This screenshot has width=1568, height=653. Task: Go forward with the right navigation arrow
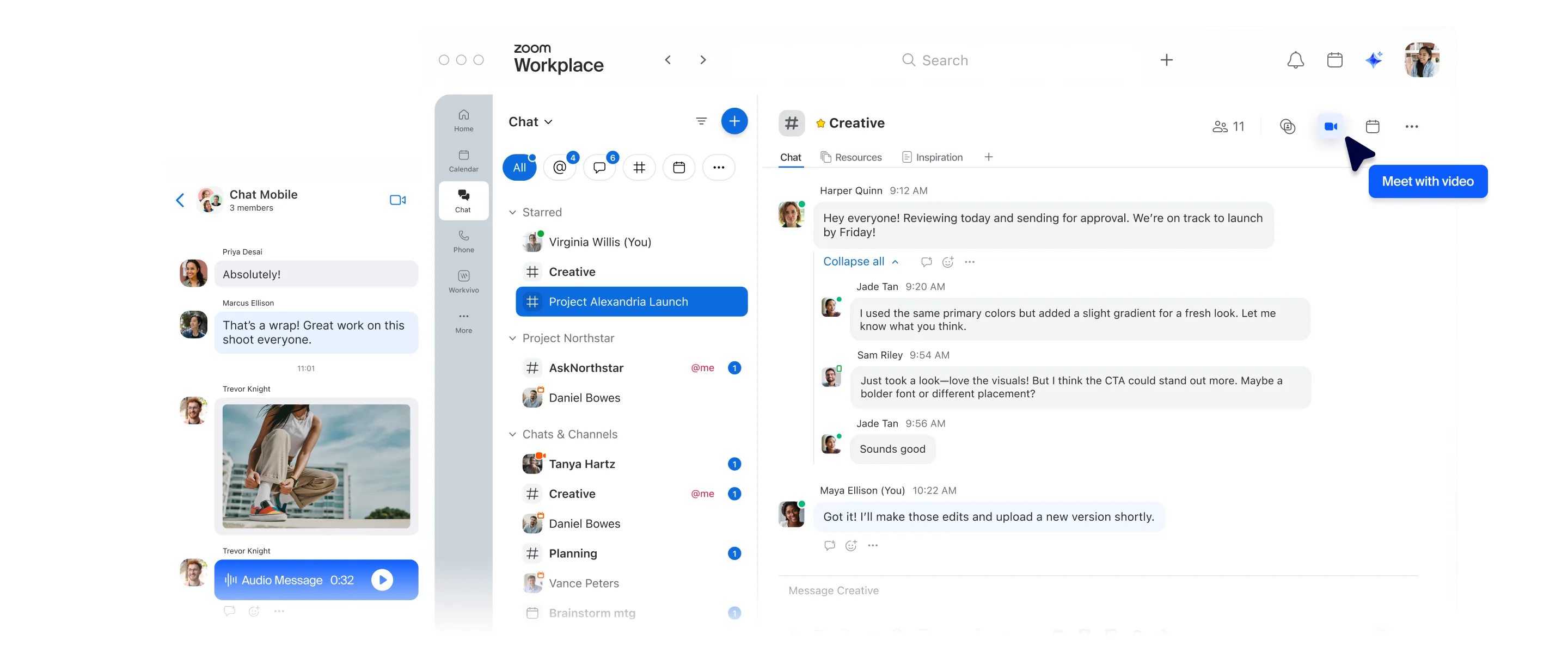[703, 60]
